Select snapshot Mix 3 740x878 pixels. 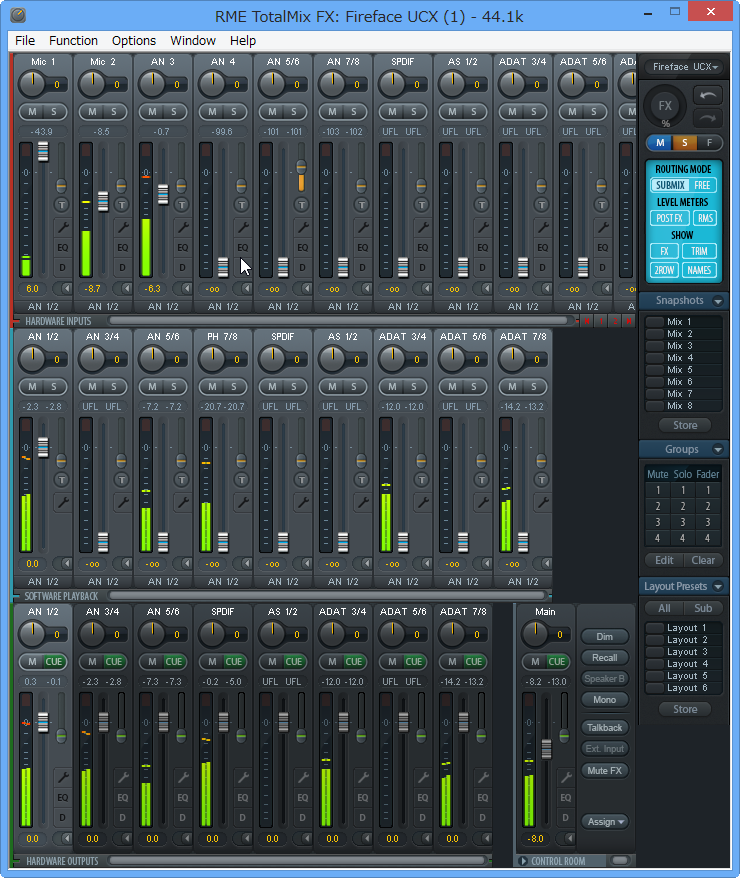tap(683, 345)
